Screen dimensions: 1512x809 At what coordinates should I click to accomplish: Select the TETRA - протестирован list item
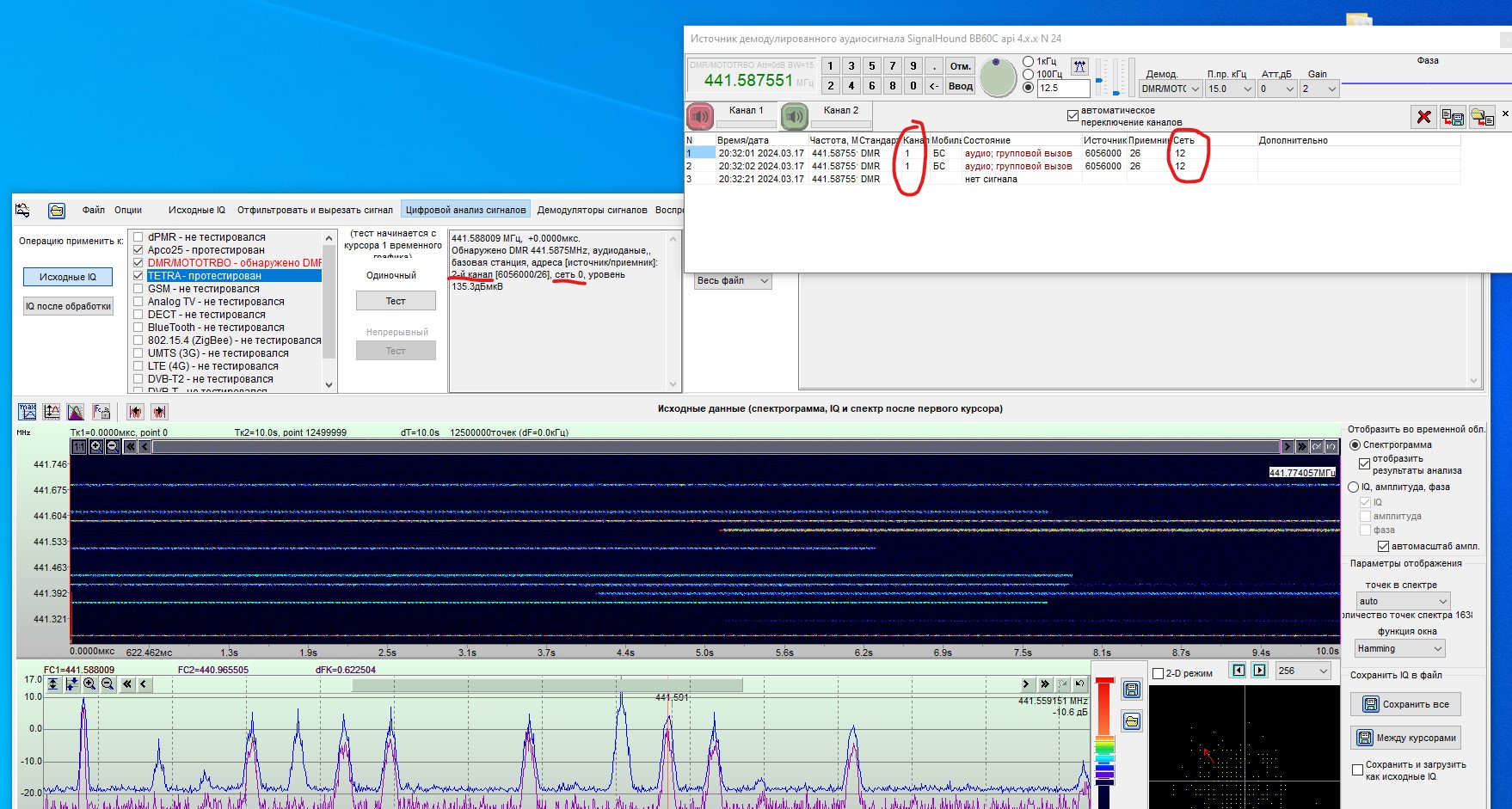click(233, 276)
